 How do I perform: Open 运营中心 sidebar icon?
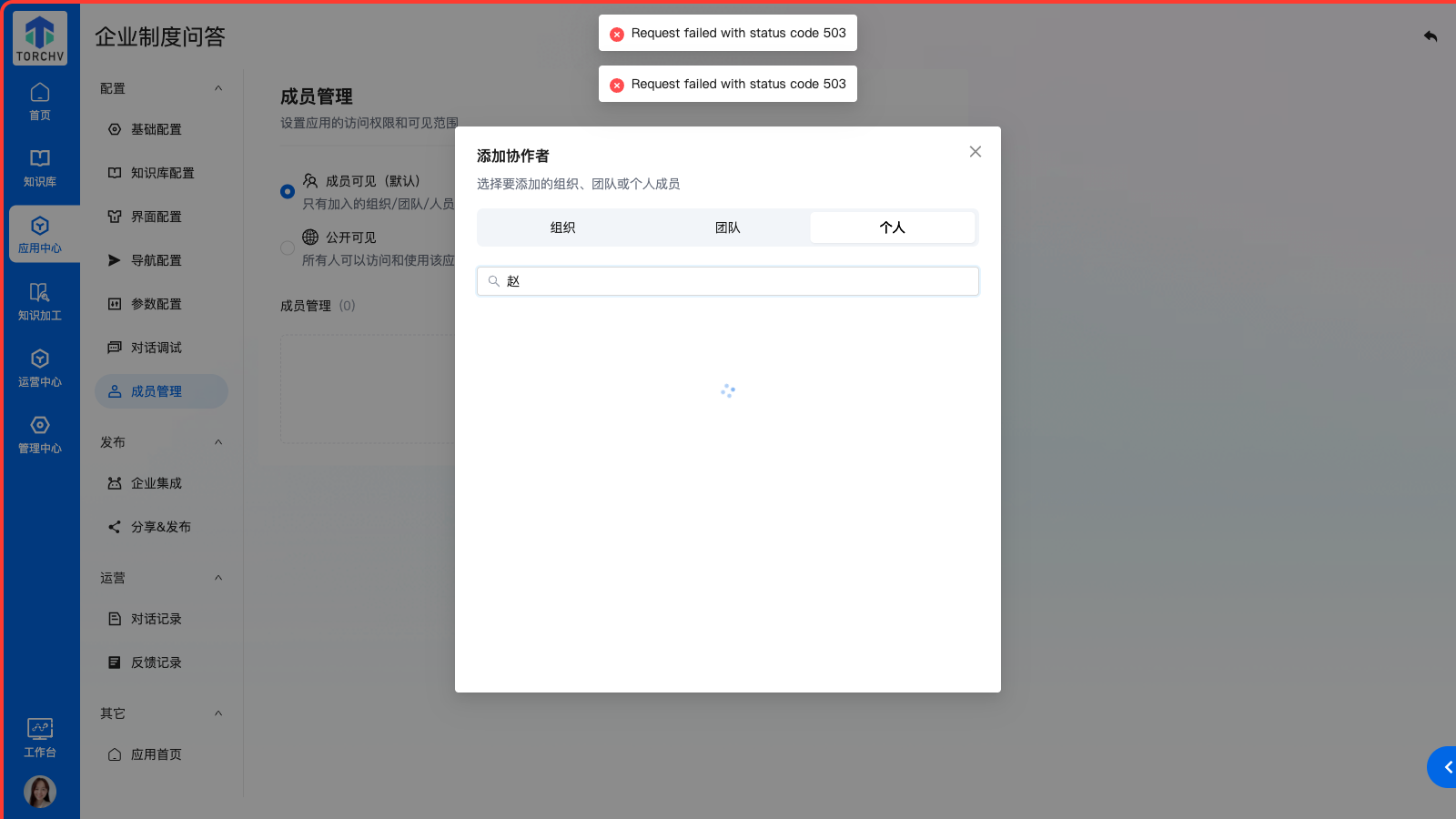pyautogui.click(x=40, y=369)
